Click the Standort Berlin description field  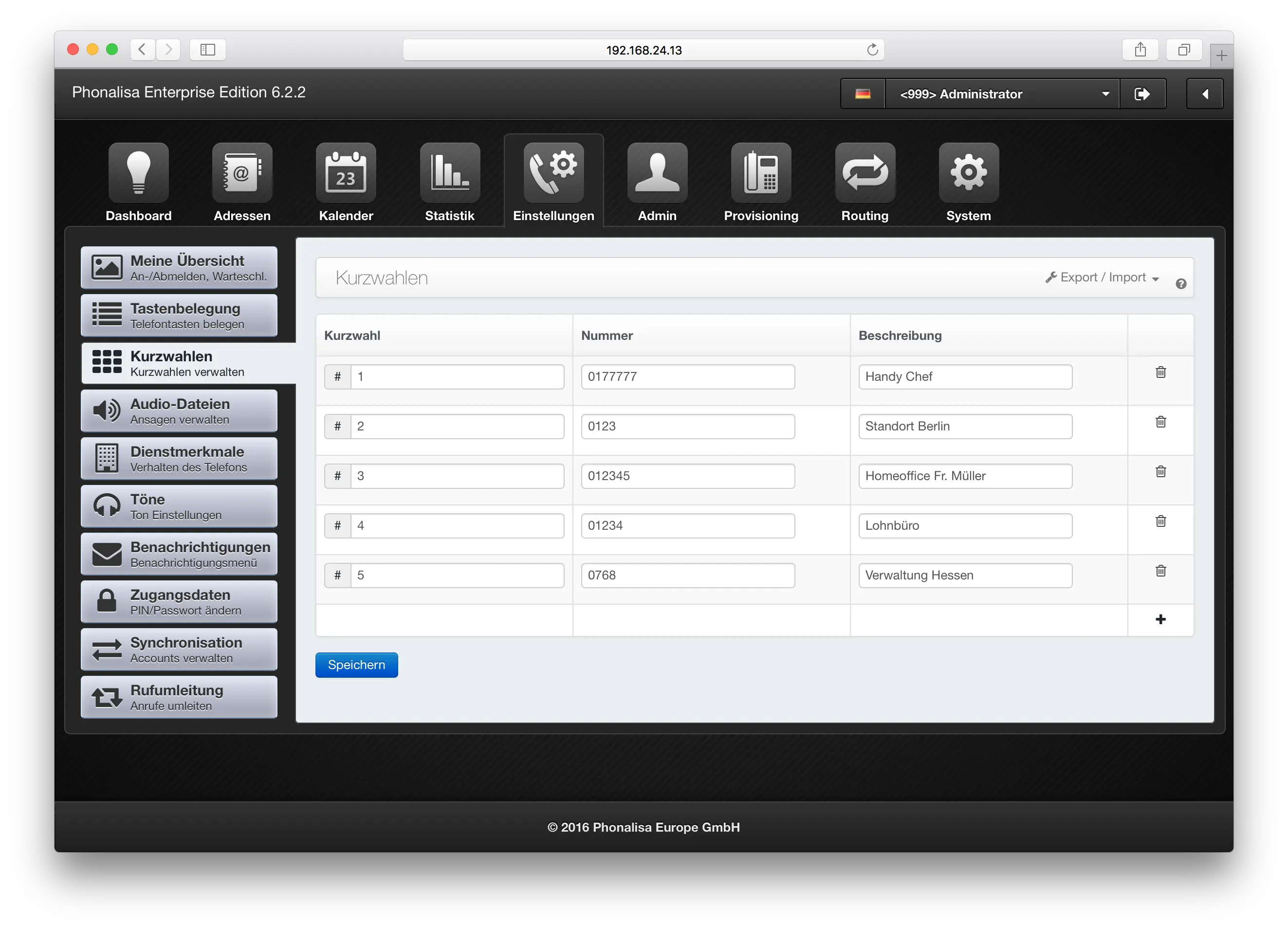click(x=965, y=426)
